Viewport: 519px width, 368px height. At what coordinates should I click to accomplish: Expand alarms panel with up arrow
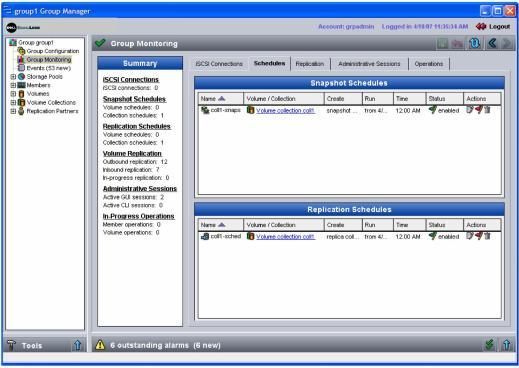pyautogui.click(x=507, y=345)
